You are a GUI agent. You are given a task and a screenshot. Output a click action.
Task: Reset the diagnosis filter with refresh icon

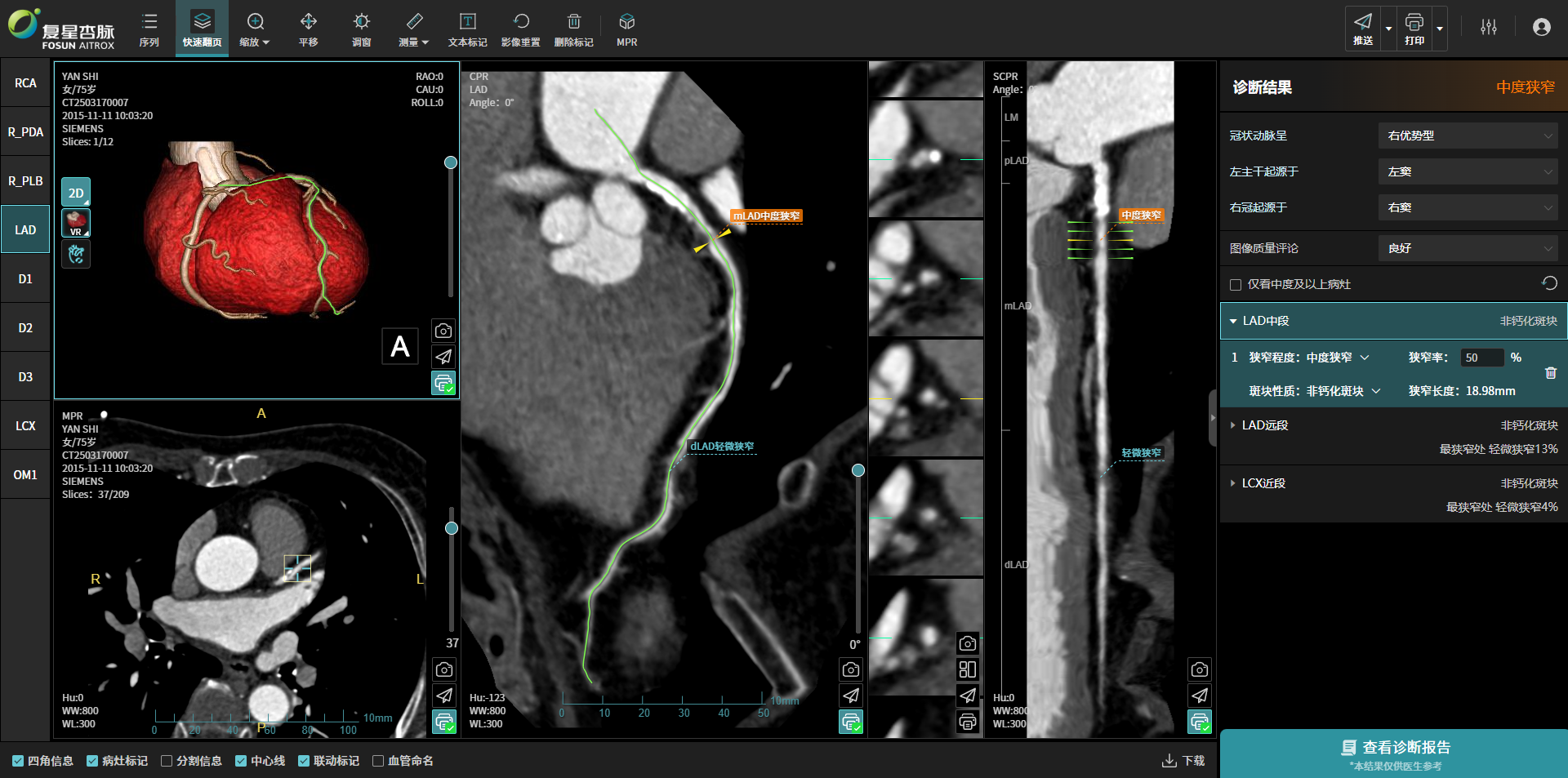click(x=1549, y=283)
